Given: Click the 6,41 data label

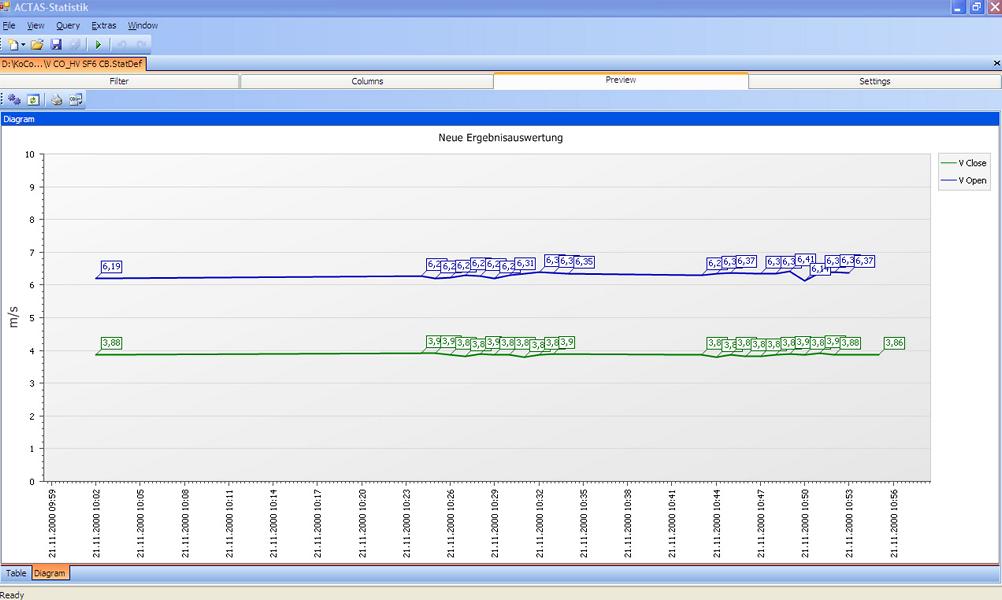Looking at the screenshot, I should coord(806,259).
